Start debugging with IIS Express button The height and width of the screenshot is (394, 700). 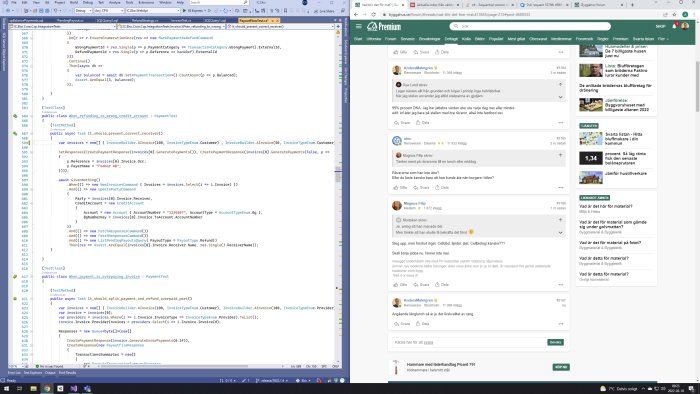pyautogui.click(x=194, y=10)
